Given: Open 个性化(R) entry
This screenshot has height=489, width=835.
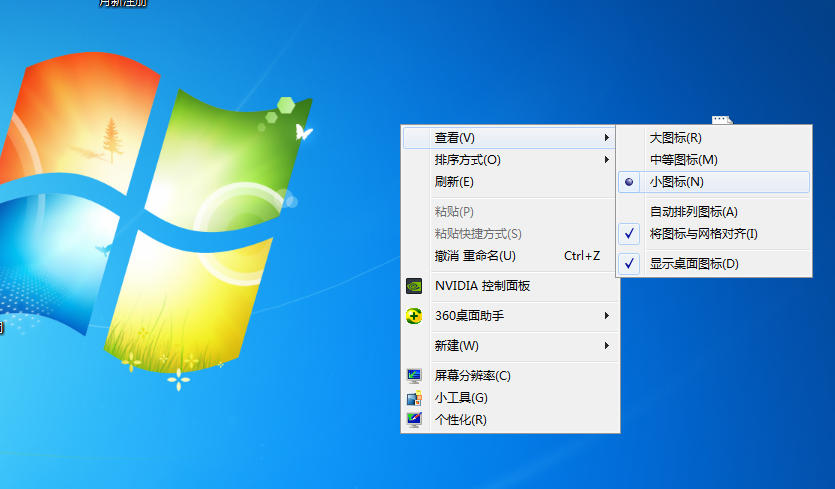Looking at the screenshot, I should point(510,420).
